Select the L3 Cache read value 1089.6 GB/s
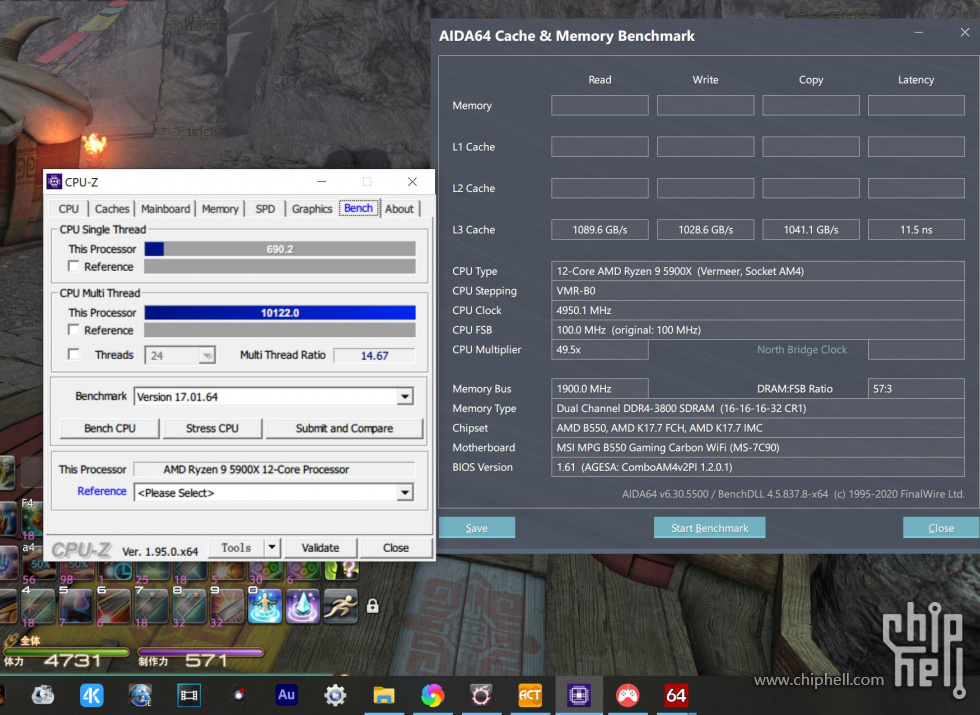 click(x=600, y=229)
